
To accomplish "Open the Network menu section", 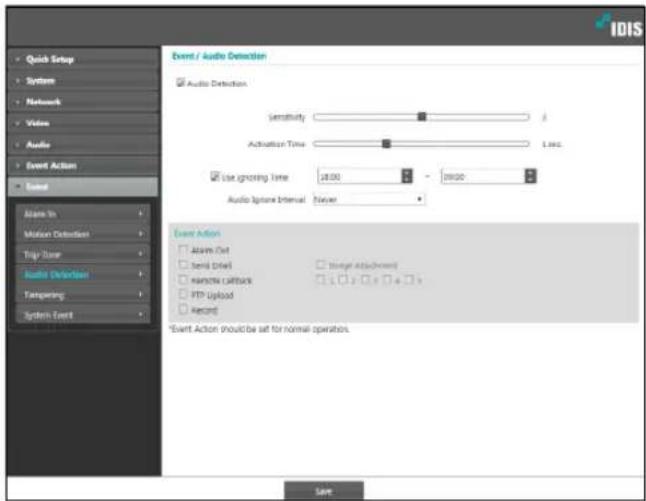I will point(83,102).
